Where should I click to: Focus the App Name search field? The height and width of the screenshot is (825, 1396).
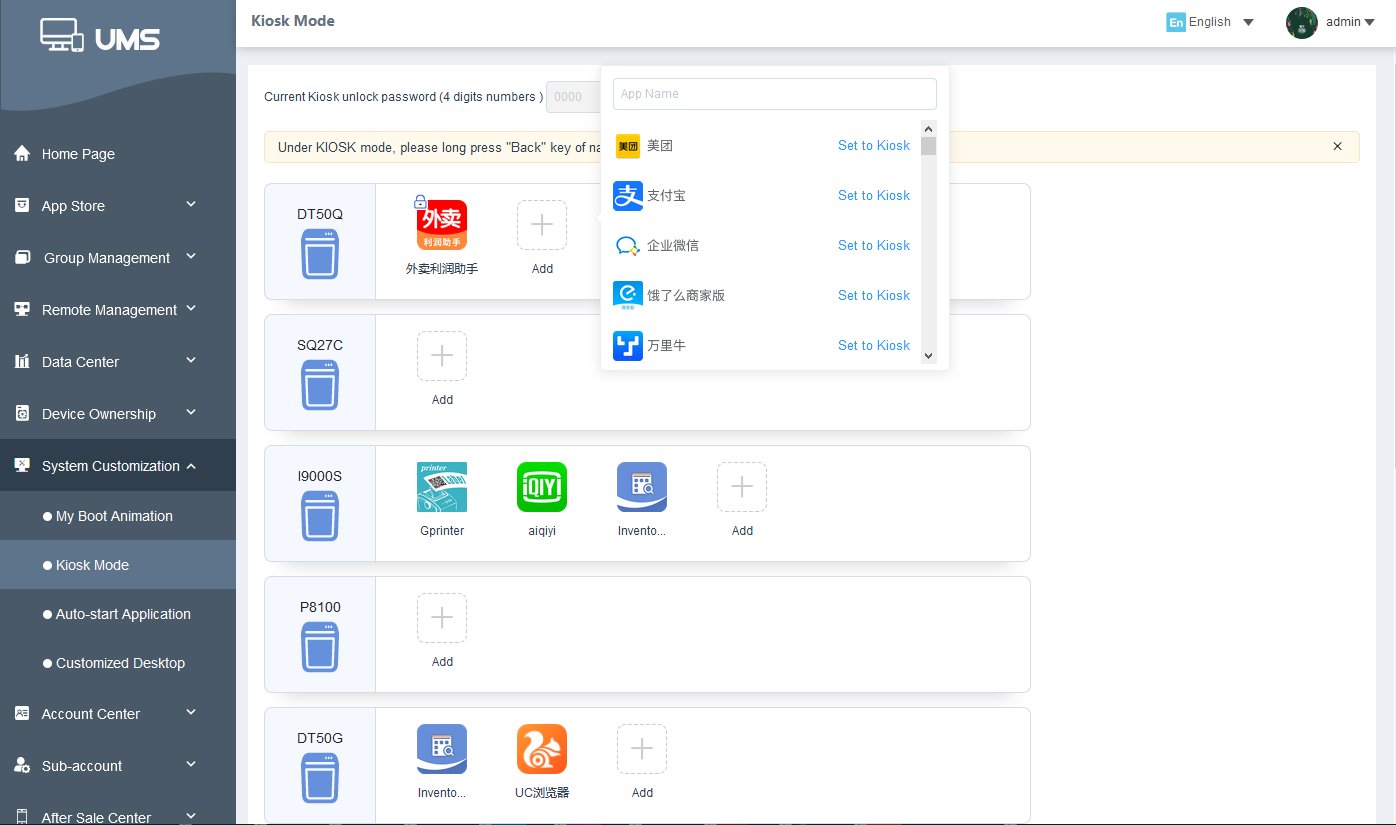pos(775,94)
